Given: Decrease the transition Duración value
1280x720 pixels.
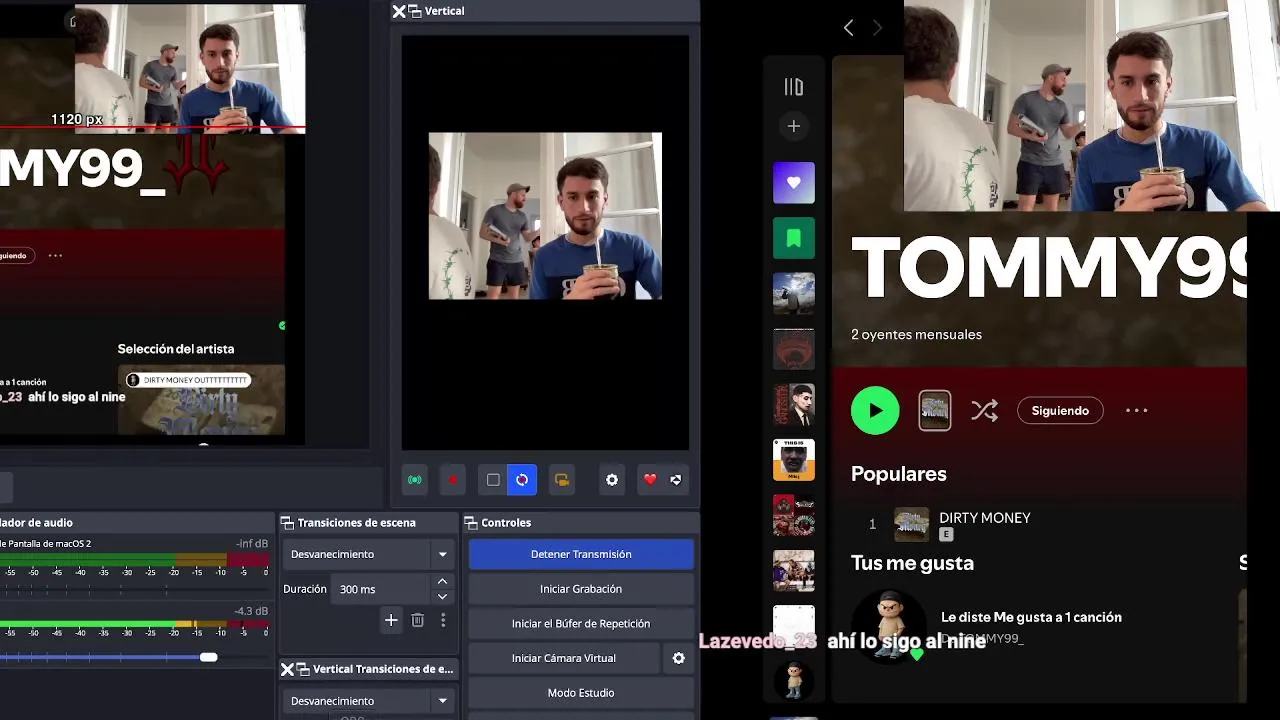Looking at the screenshot, I should (442, 597).
